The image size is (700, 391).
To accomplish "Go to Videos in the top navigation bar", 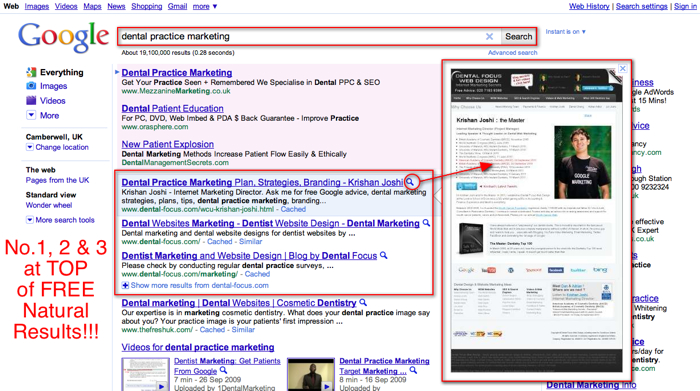I will pos(66,6).
